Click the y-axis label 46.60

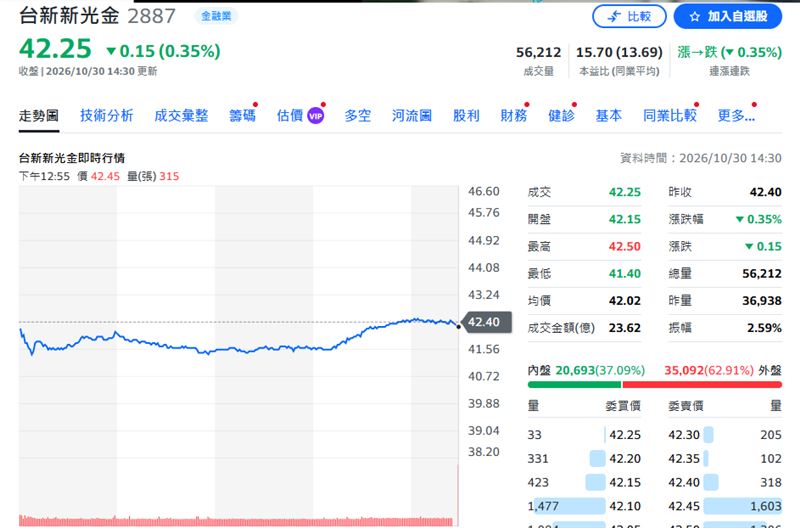pyautogui.click(x=484, y=192)
